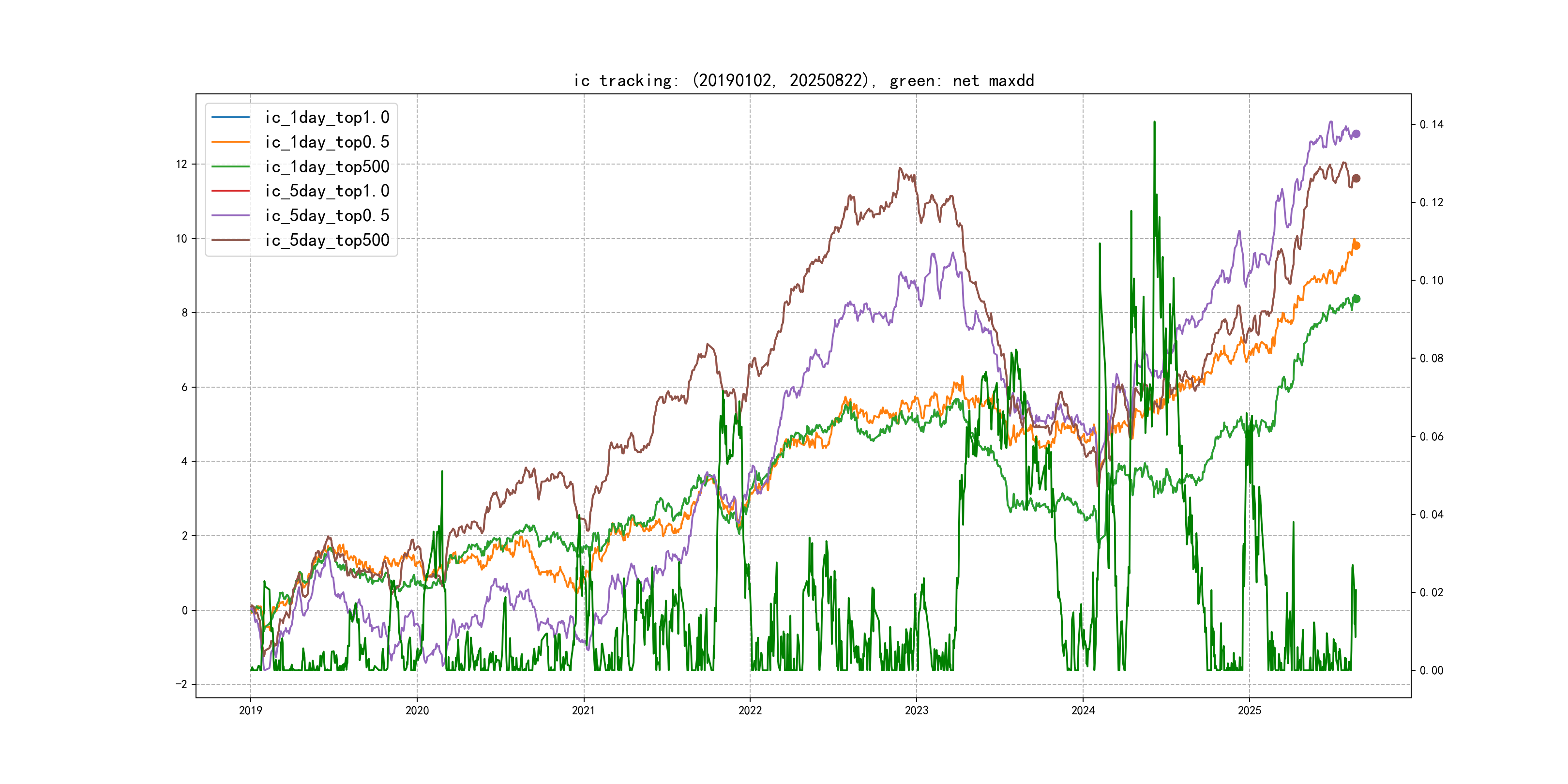This screenshot has height=784, width=1568.
Task: Click the −2 tick on left axis
Action: [x=181, y=684]
